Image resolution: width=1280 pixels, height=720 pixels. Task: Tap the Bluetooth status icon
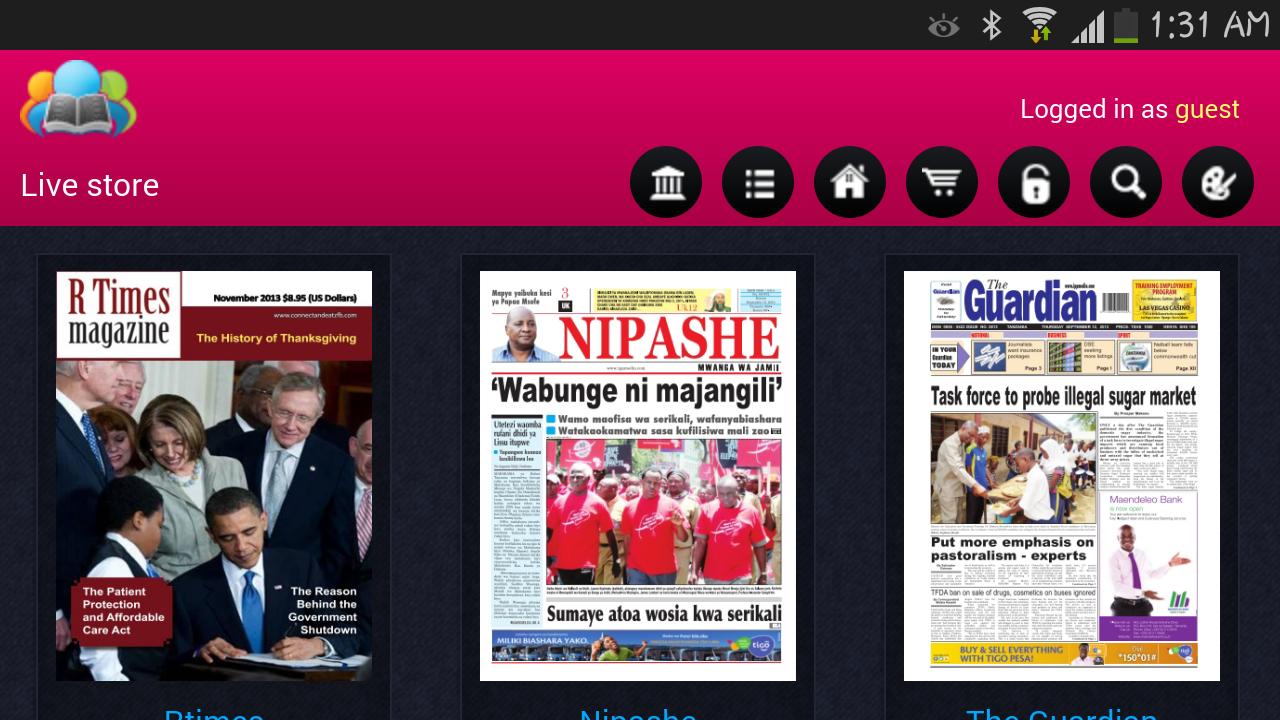point(991,25)
